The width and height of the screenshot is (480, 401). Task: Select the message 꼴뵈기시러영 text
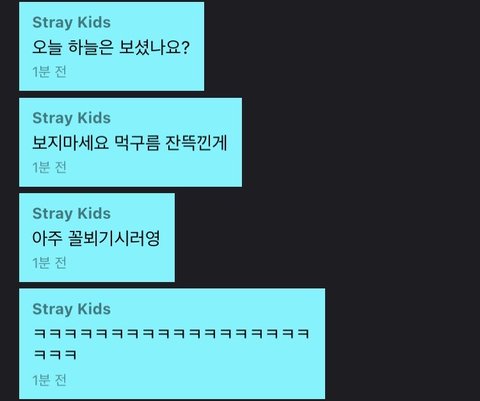tap(96, 238)
